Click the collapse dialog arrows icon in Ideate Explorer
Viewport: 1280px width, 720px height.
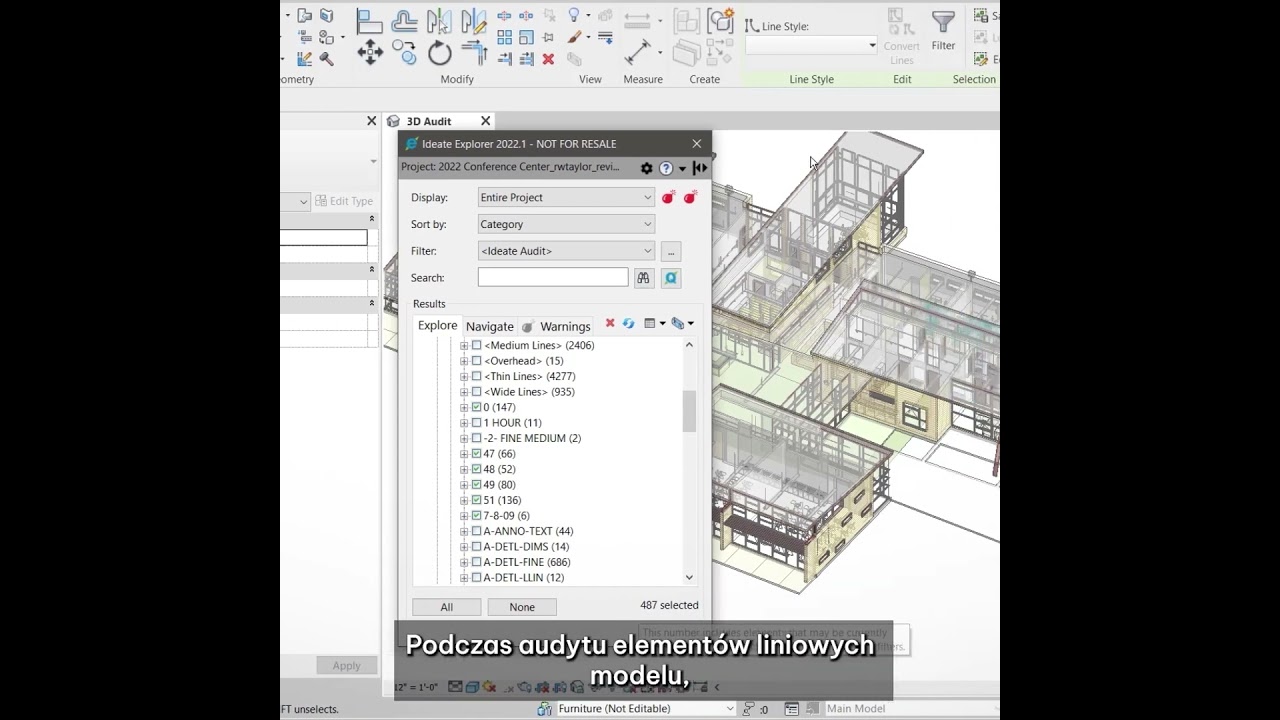(700, 168)
